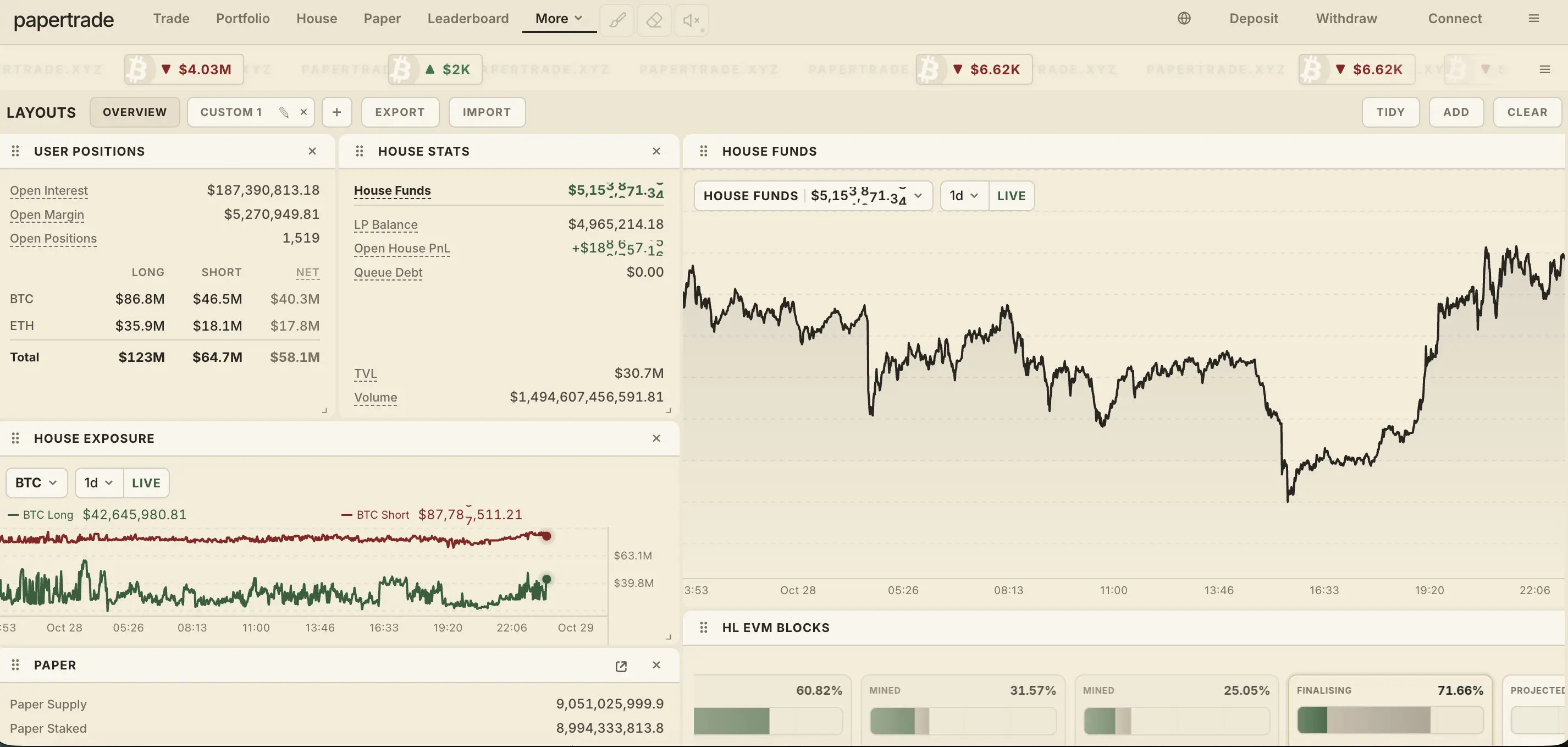
Task: Add a new layout with plus button
Action: [336, 112]
